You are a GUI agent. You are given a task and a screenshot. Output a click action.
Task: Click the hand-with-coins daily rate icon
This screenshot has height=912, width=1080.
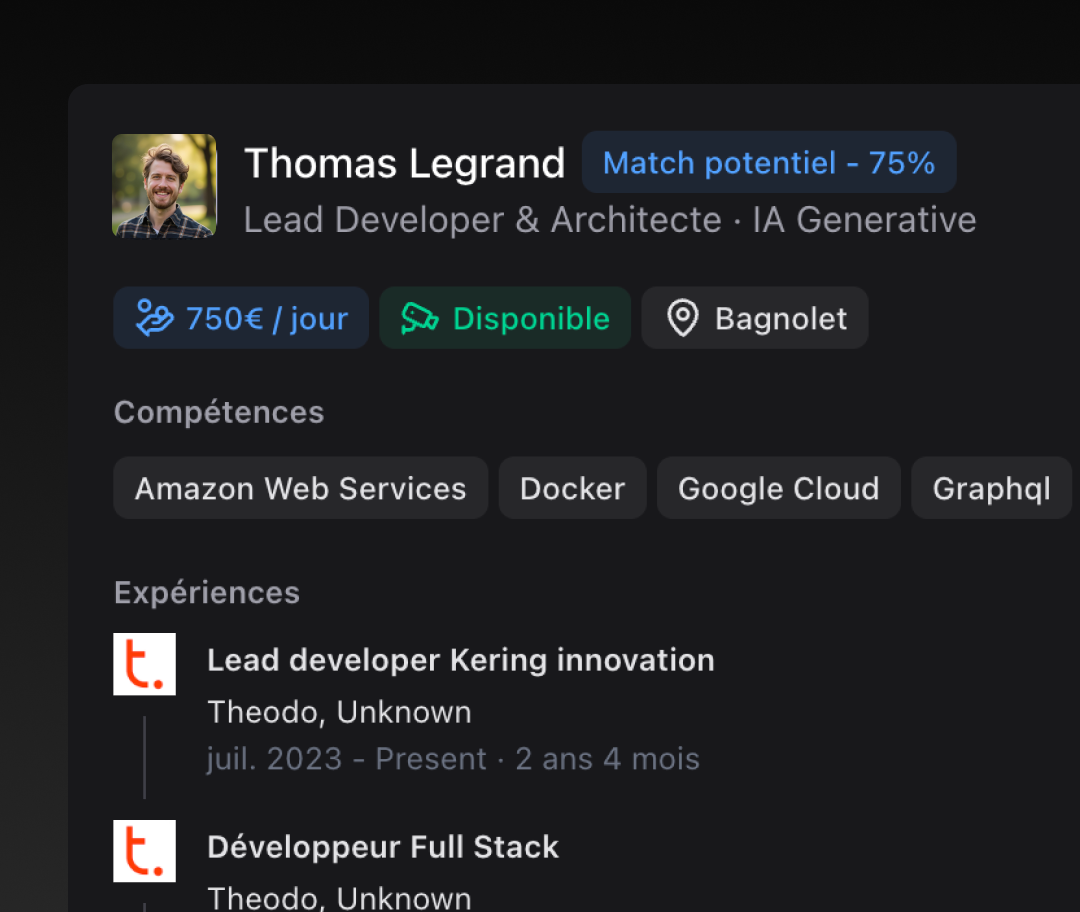(156, 318)
